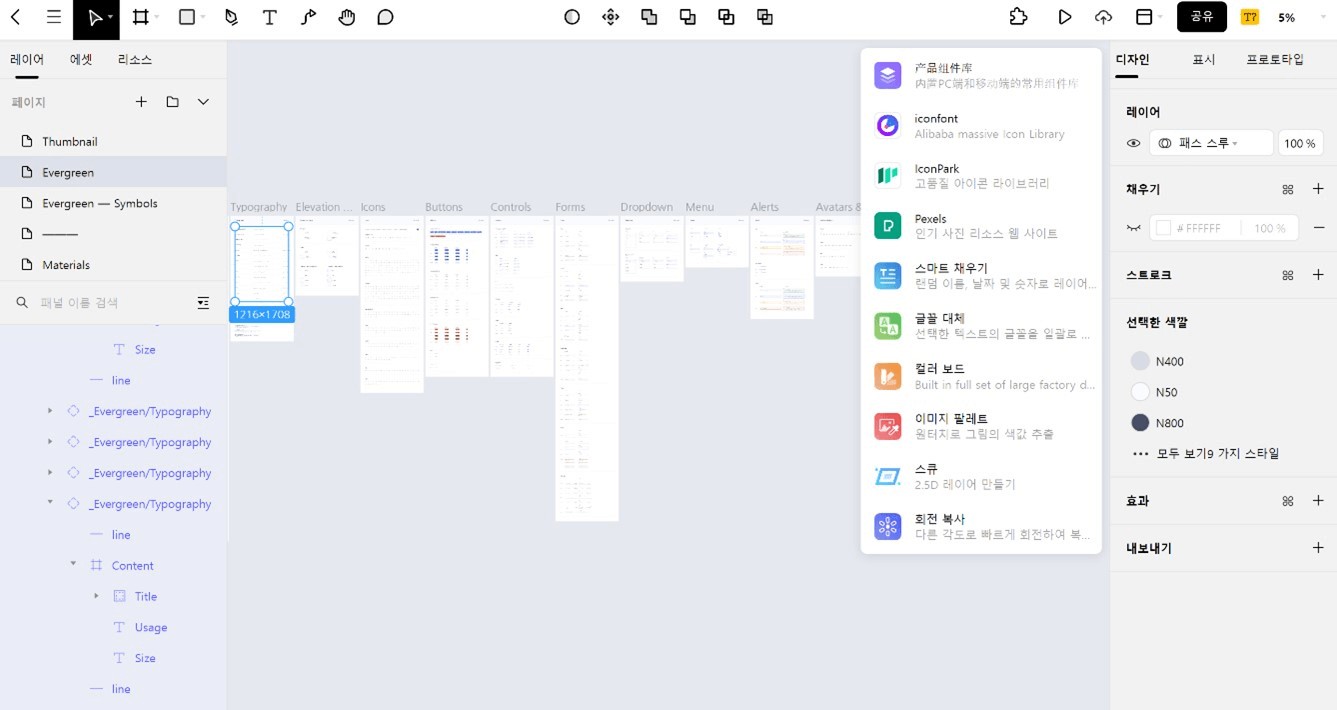Click the mask circle icon
This screenshot has width=1337, height=710.
[x=572, y=17]
